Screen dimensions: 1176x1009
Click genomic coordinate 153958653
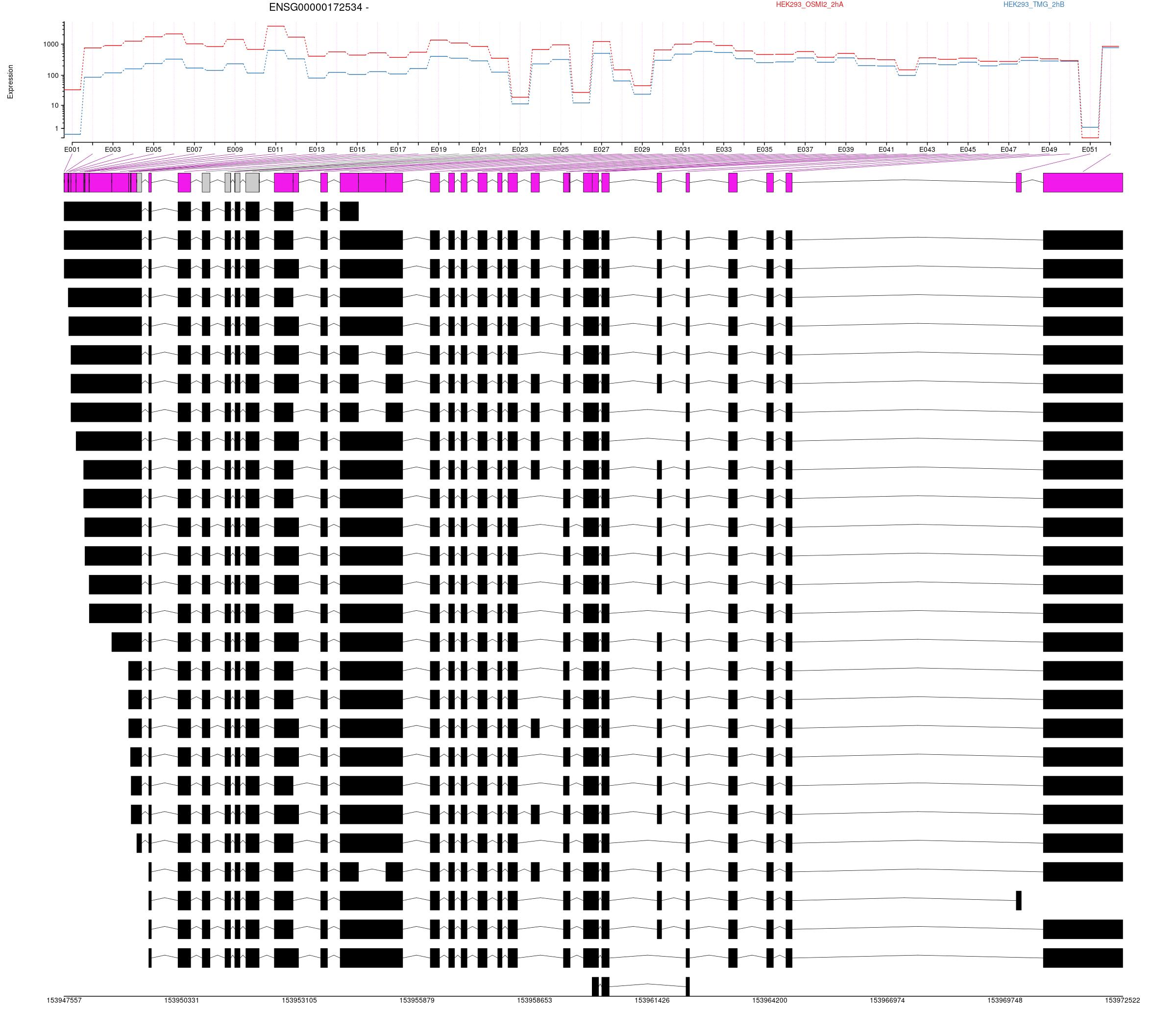(x=535, y=1001)
